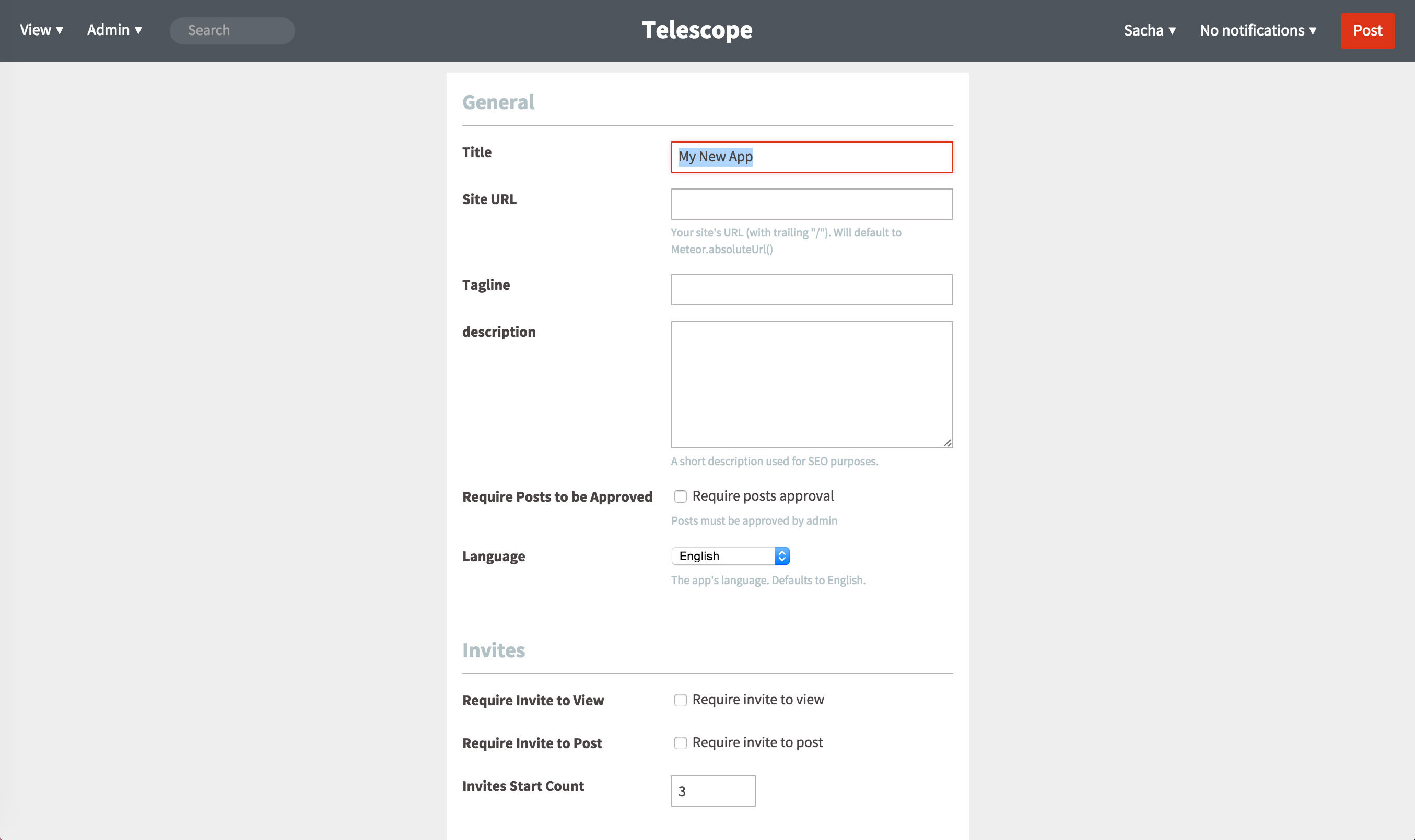Click 'A short description used for SEO' hint

click(x=775, y=462)
